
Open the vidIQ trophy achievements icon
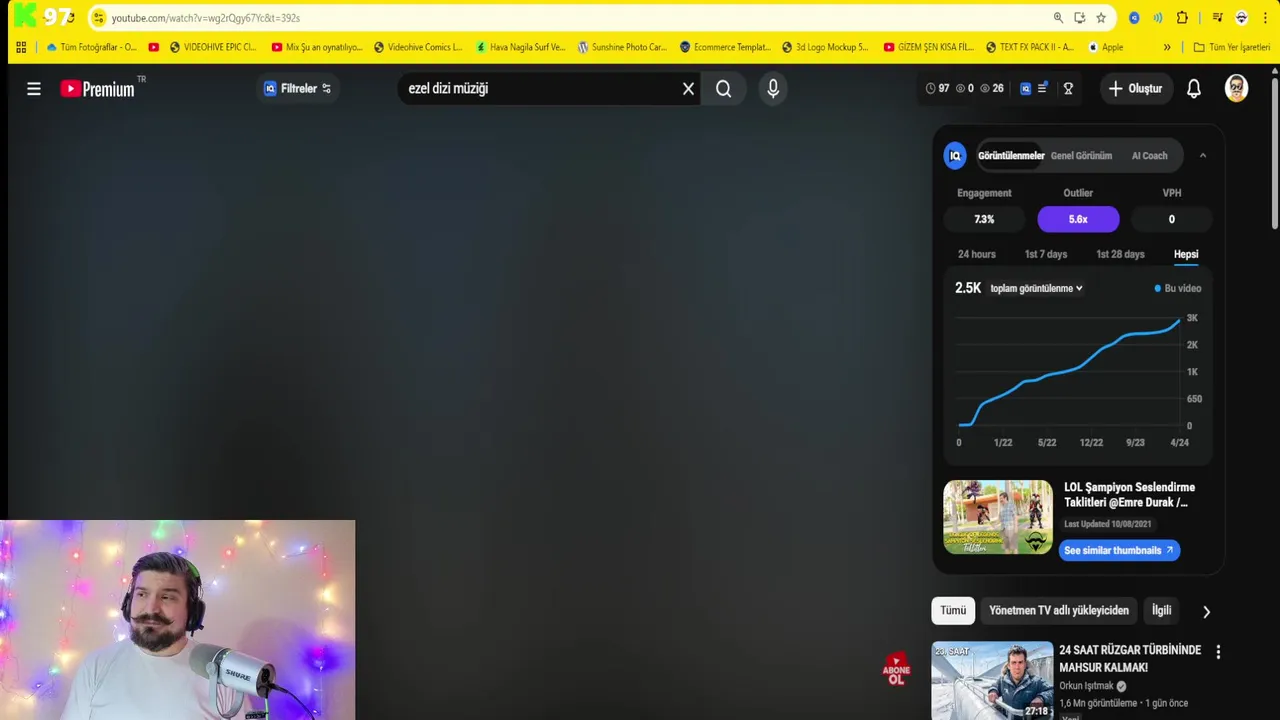tap(1068, 88)
